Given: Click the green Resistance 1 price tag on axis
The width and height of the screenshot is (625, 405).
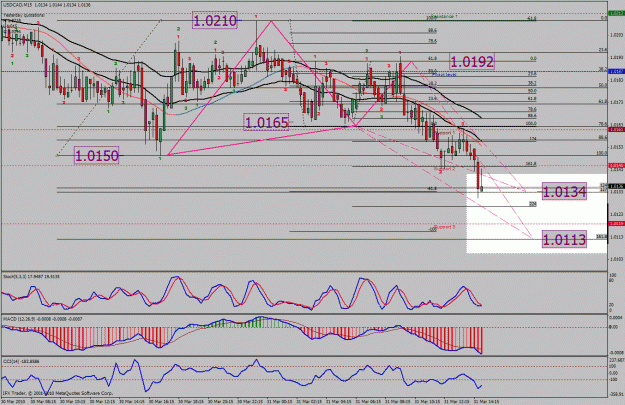Looking at the screenshot, I should pos(616,14).
